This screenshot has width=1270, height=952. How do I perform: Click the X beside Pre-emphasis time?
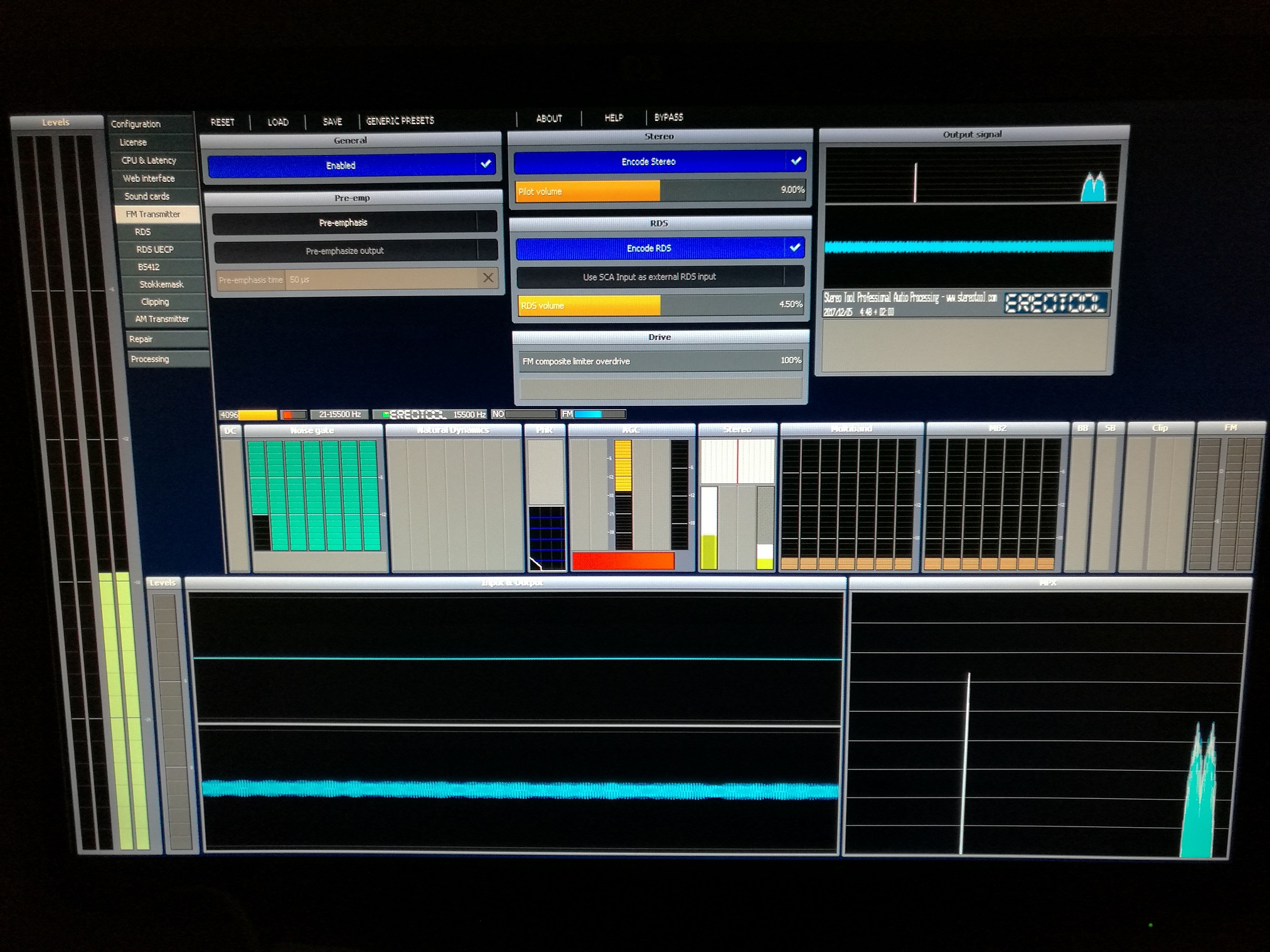coord(488,278)
